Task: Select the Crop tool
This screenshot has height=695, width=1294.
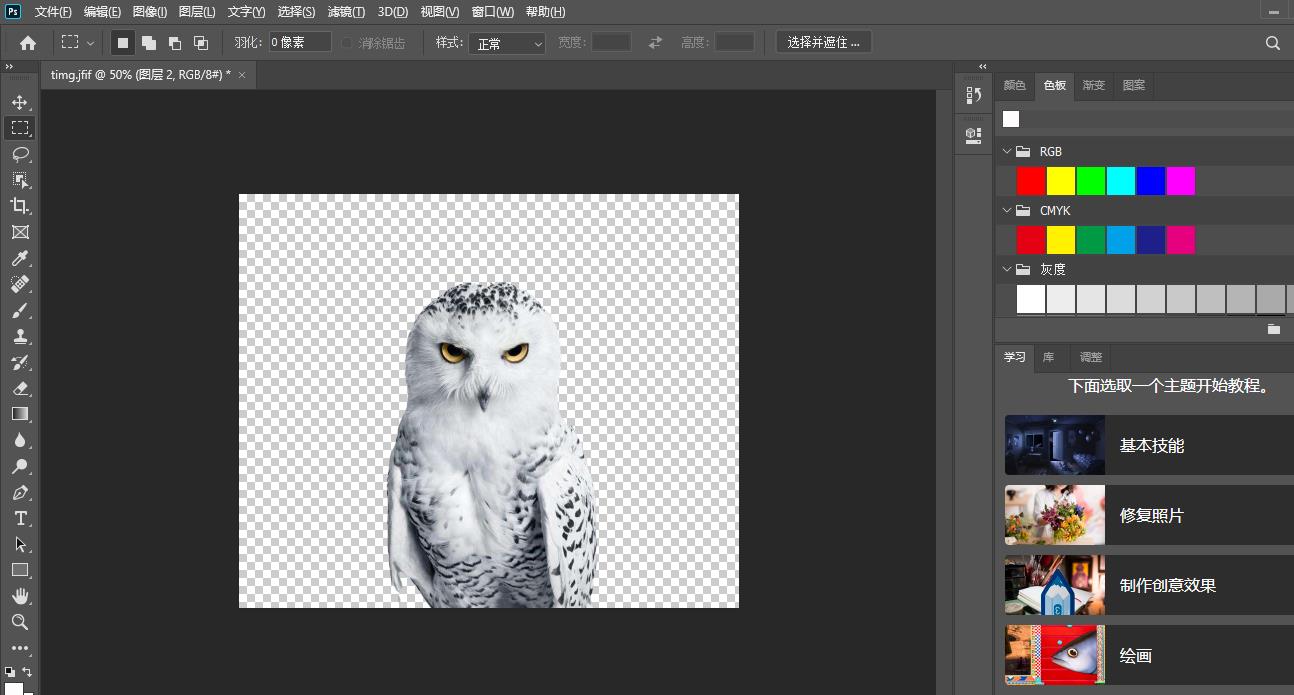Action: (20, 206)
